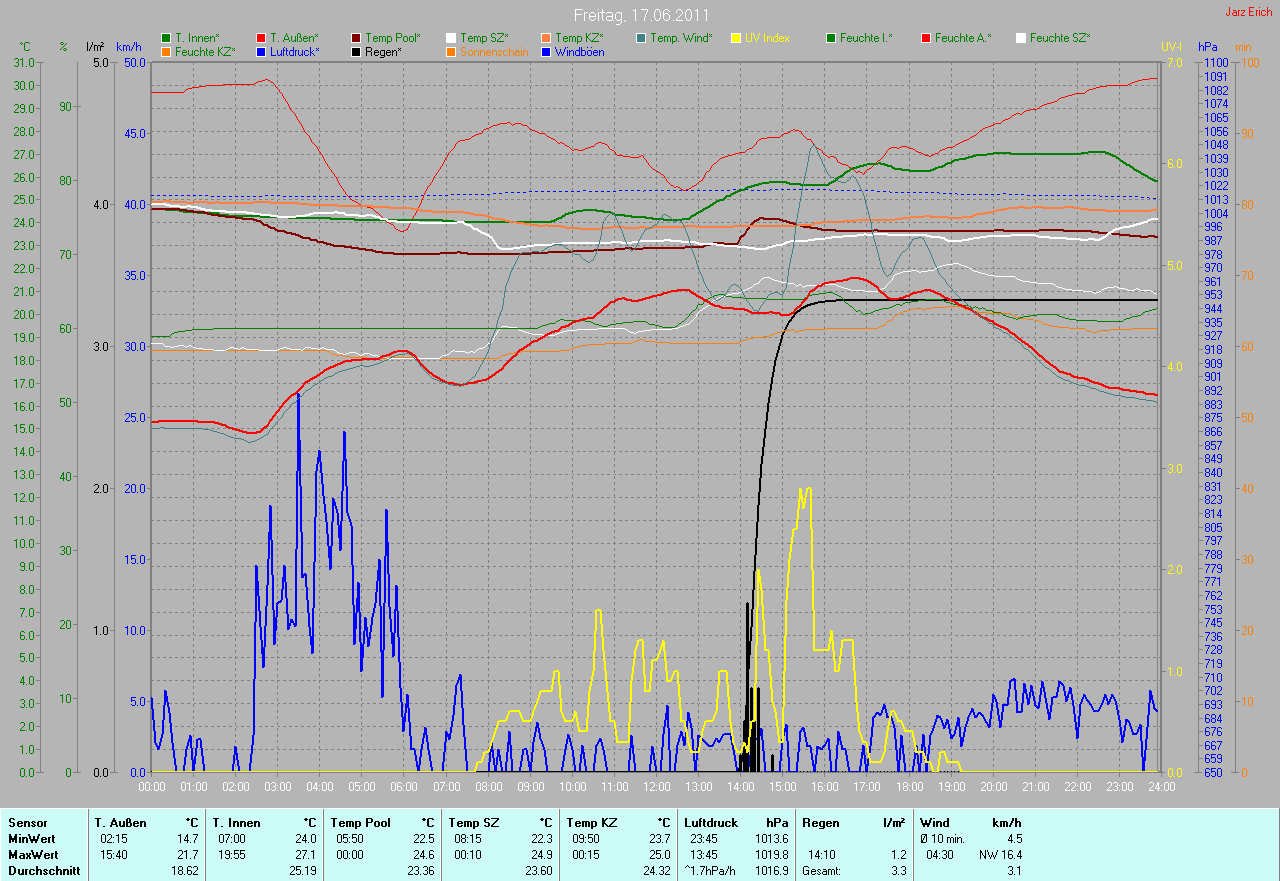Click the '24:00' time axis label

[x=1160, y=786]
